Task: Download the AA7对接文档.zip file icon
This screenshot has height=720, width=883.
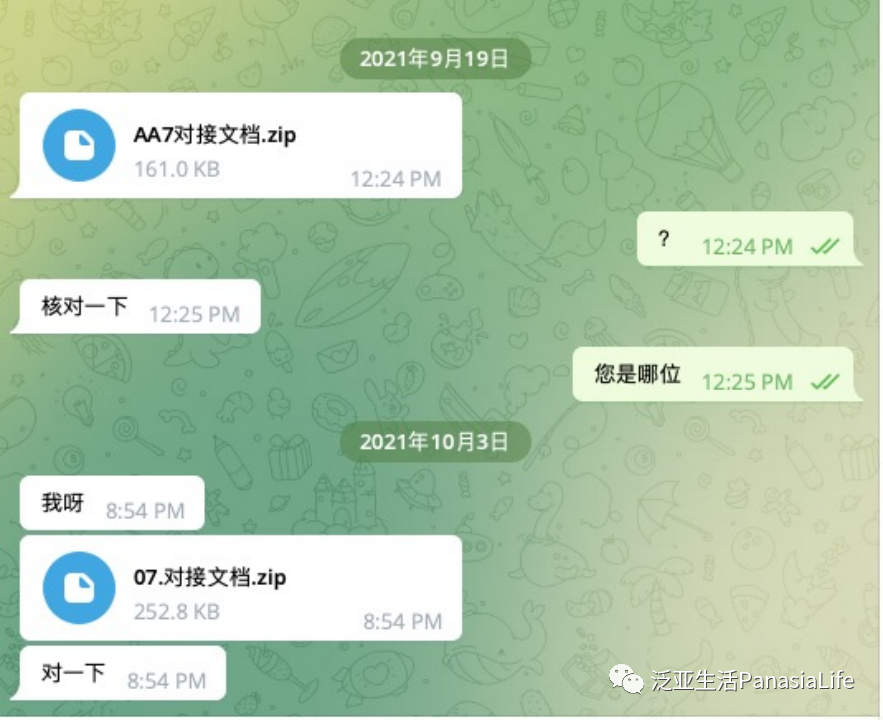Action: point(79,145)
